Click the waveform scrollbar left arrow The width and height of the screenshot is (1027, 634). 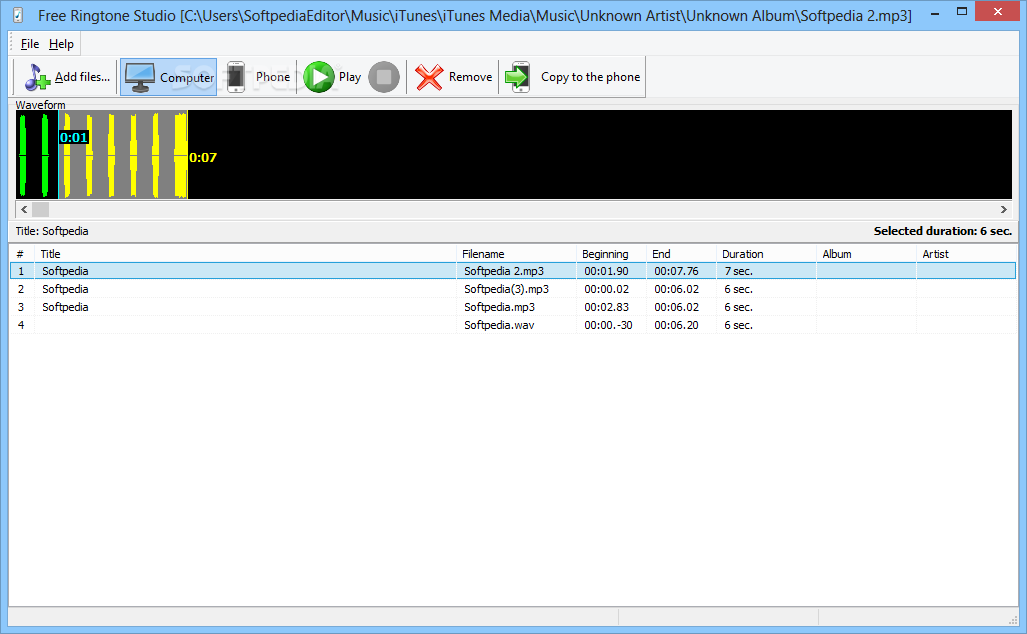click(24, 210)
